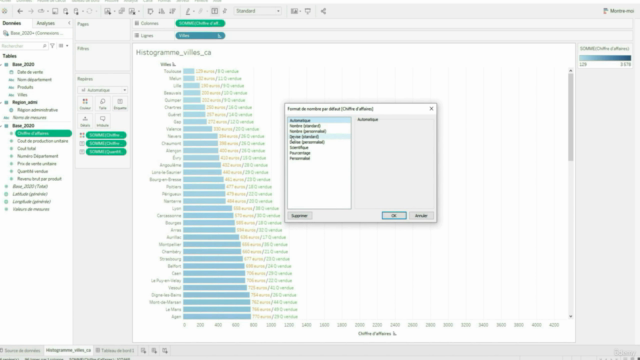This screenshot has height=360, width=640.
Task: Select the Histogramme_villes_ca sheet tab
Action: [68, 350]
